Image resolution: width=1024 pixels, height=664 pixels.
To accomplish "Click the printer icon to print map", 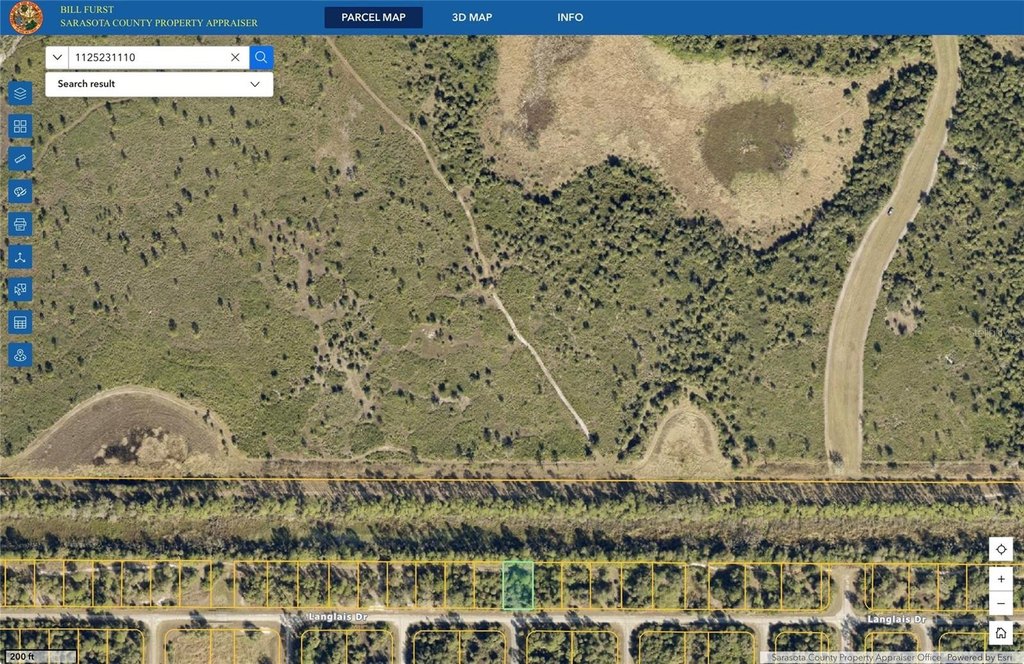I will click(20, 224).
